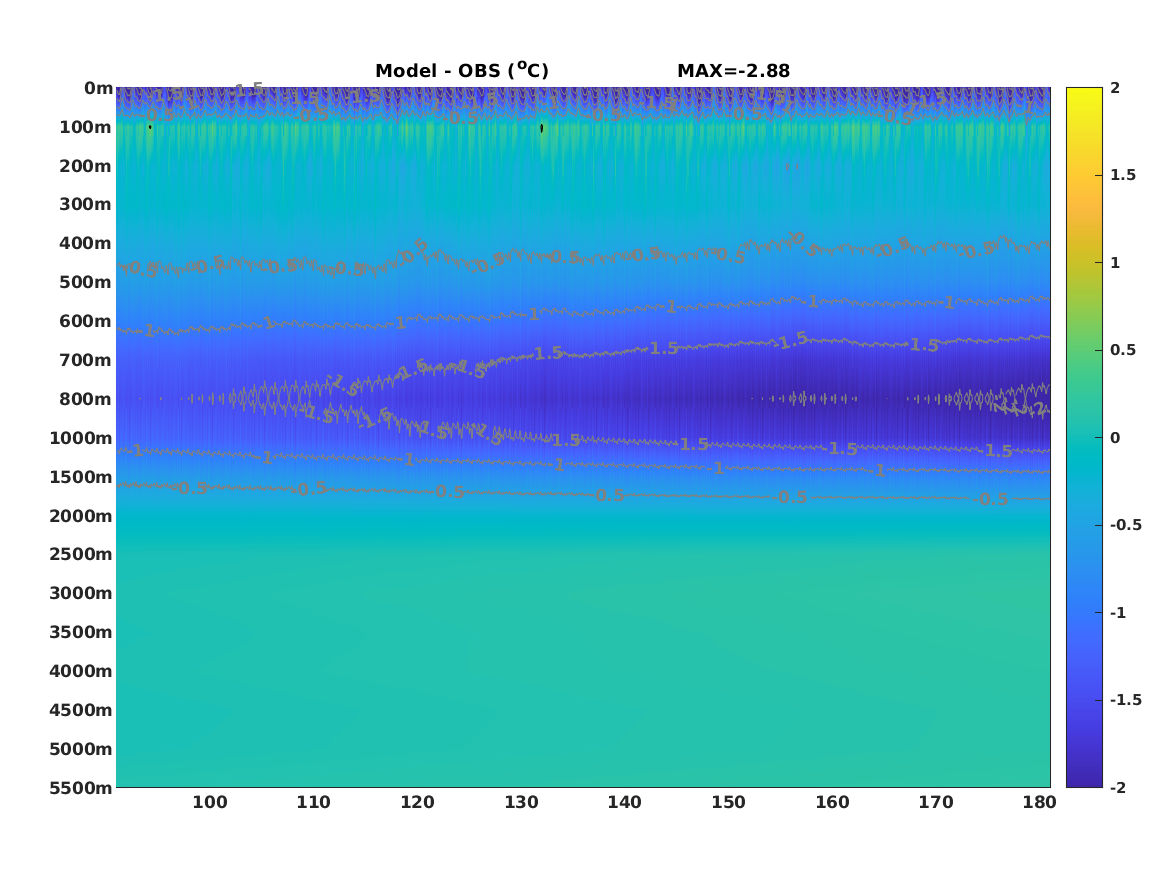The image size is (1167, 875).
Task: Click the "5000m" depth axis label
Action: pyautogui.click(x=81, y=749)
